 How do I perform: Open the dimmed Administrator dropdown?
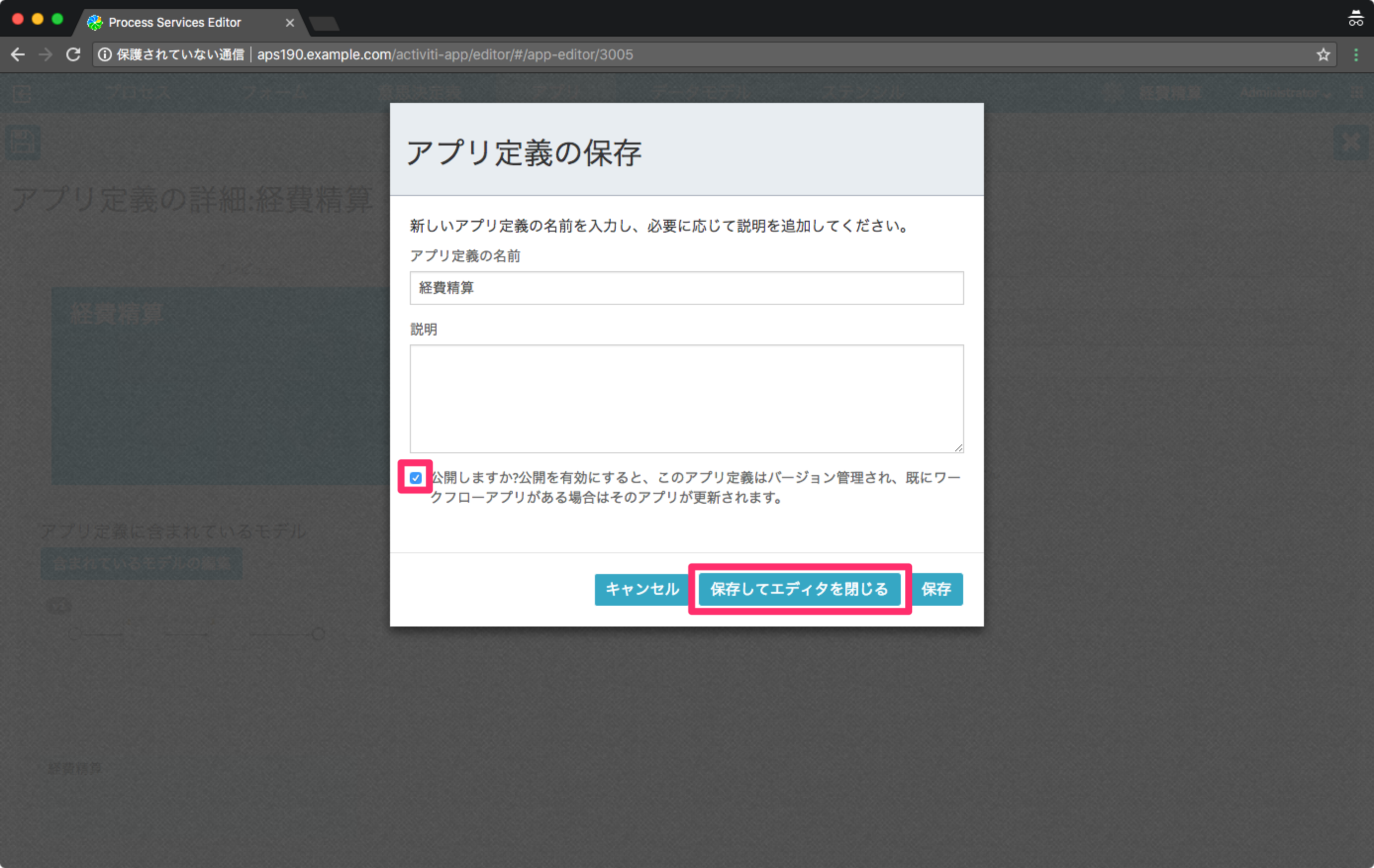coord(1285,93)
